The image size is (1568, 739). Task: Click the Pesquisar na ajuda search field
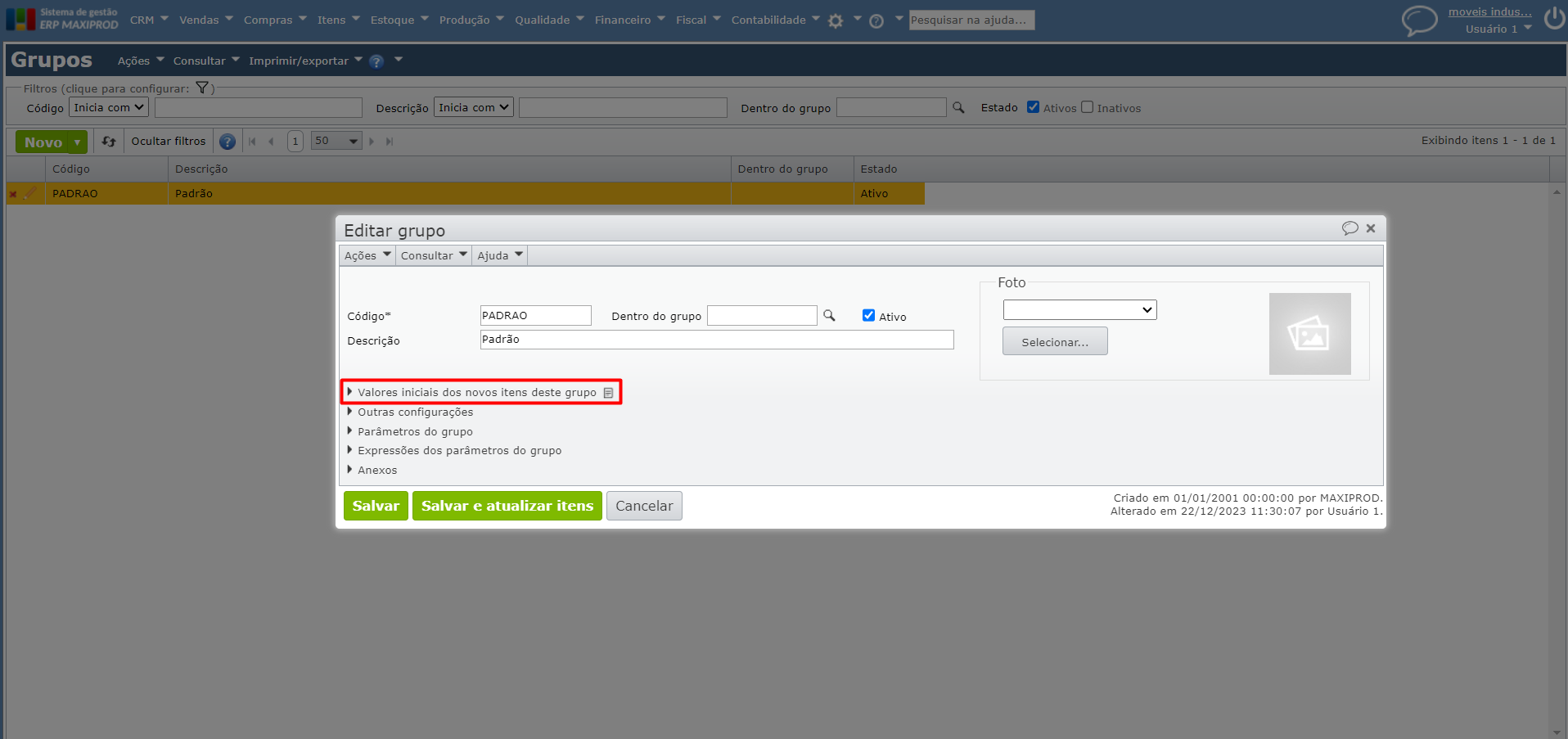(x=971, y=20)
